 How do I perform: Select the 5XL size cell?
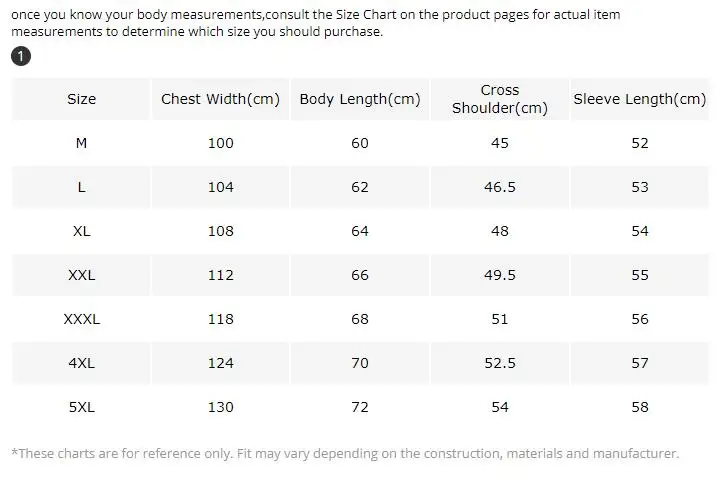pos(81,407)
